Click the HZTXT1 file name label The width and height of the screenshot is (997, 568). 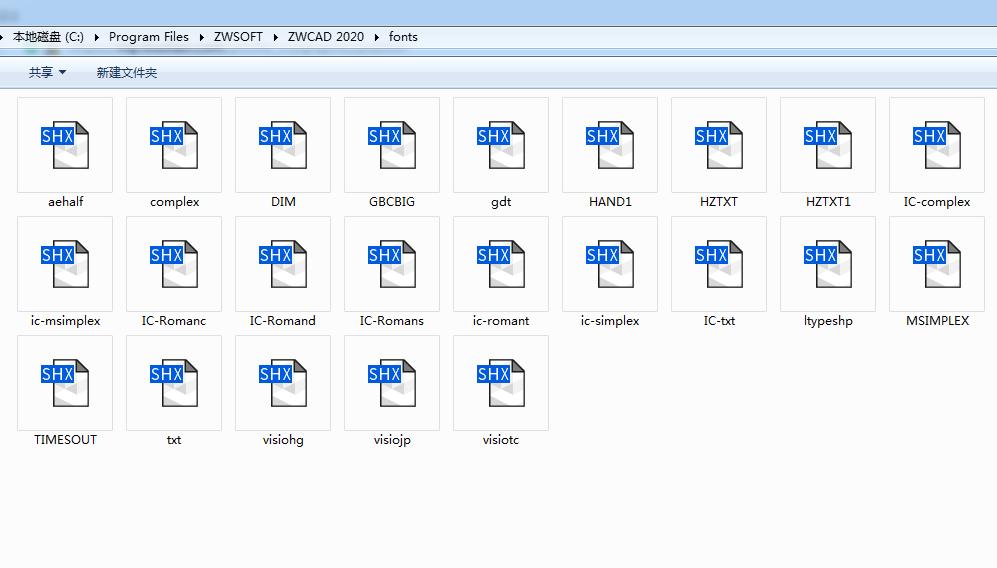tap(828, 202)
